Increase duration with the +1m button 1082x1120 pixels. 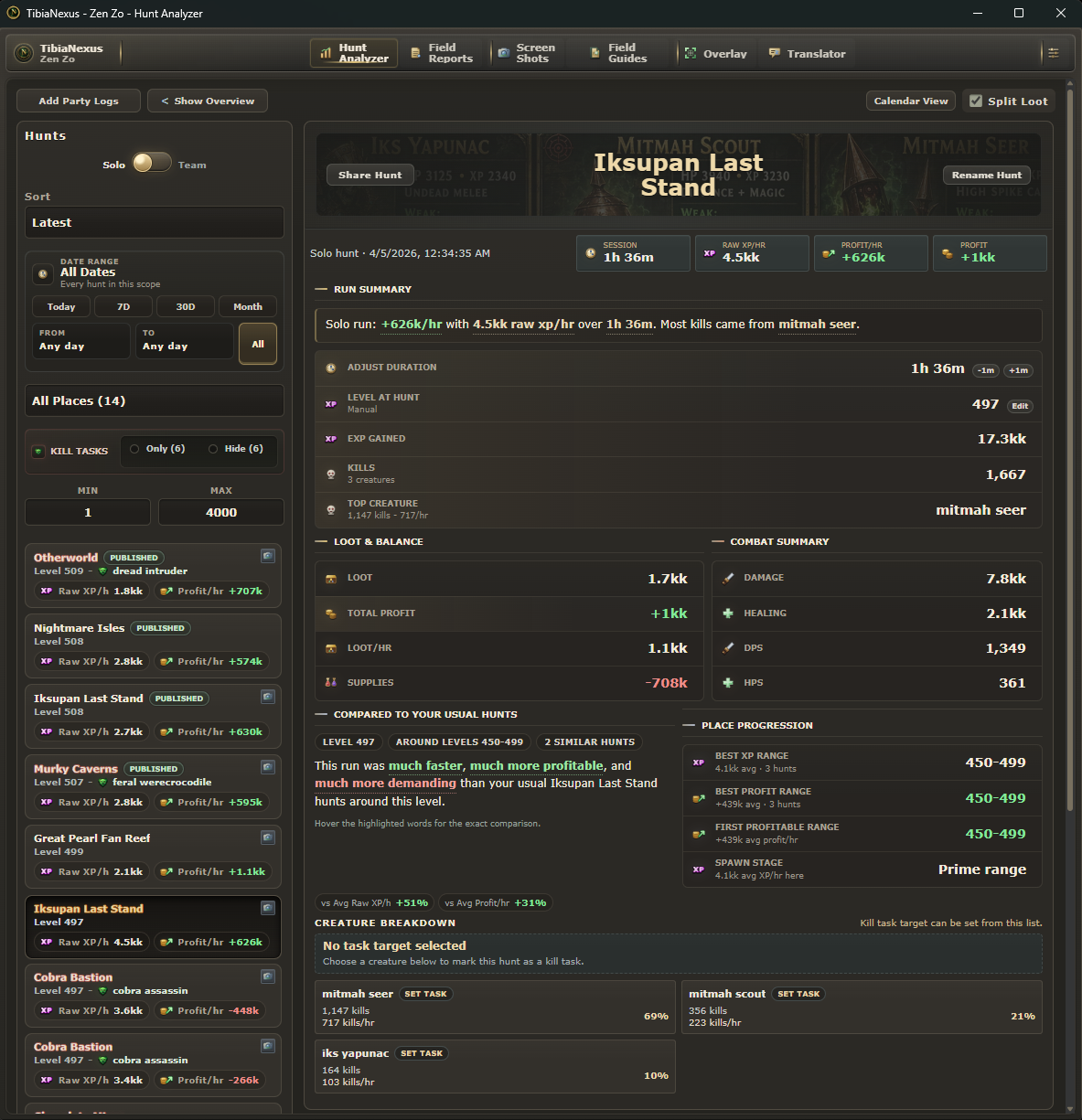coord(1019,370)
